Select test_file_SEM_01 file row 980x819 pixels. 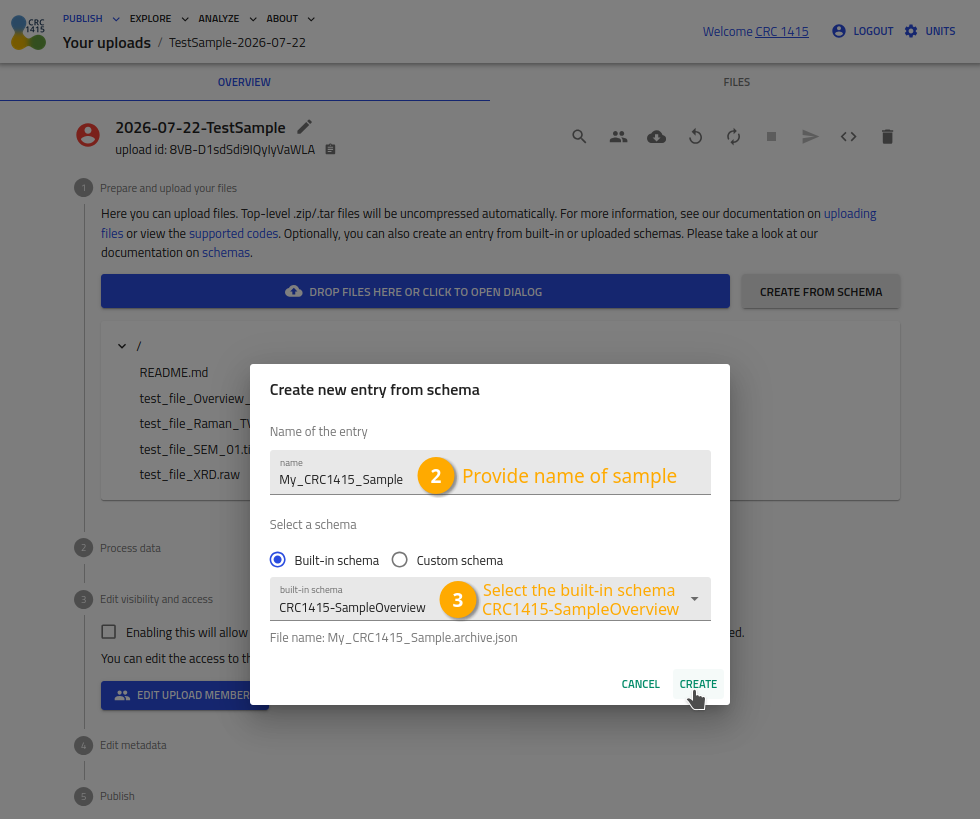(194, 450)
